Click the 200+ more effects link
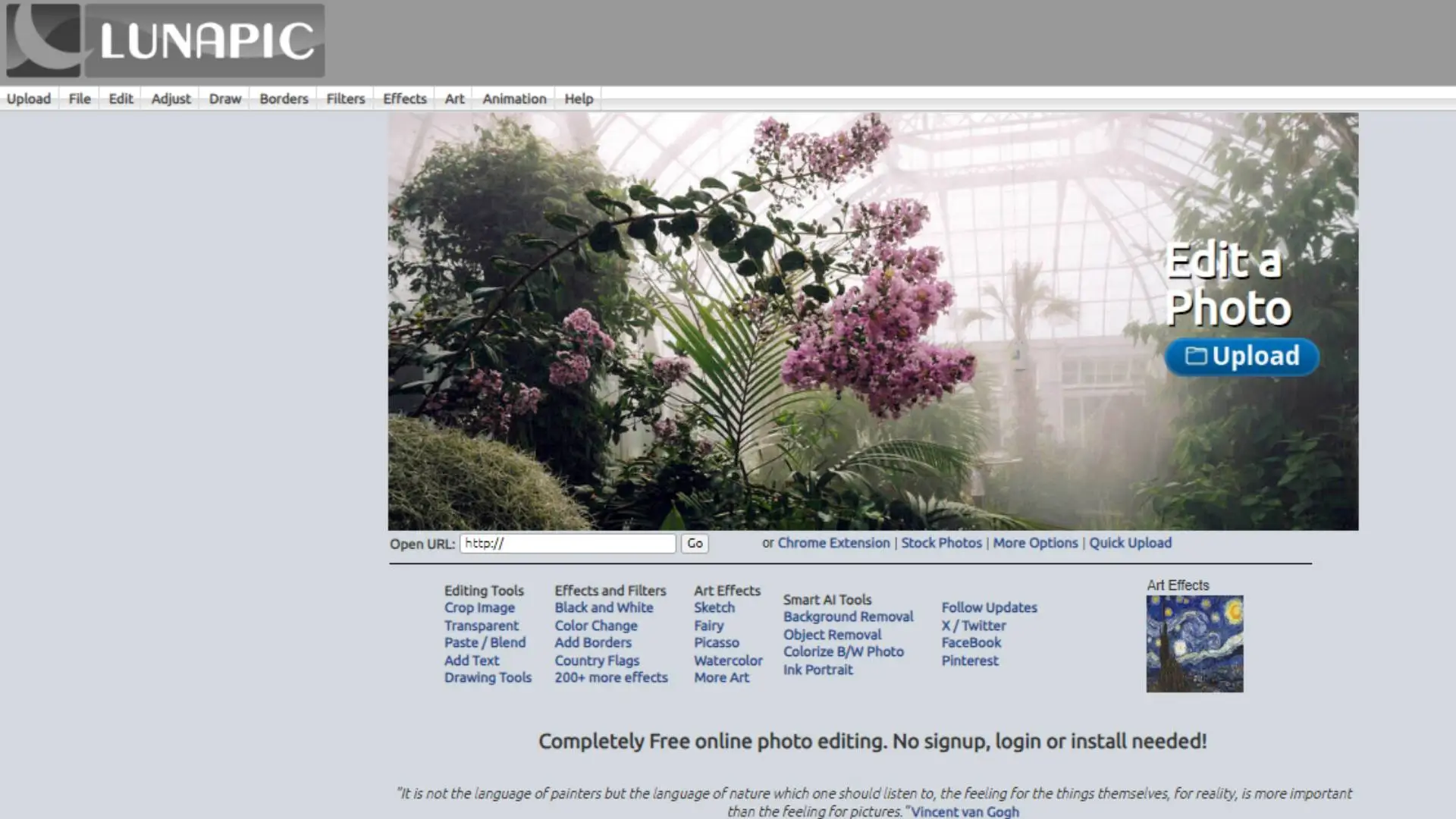The height and width of the screenshot is (819, 1456). point(611,677)
